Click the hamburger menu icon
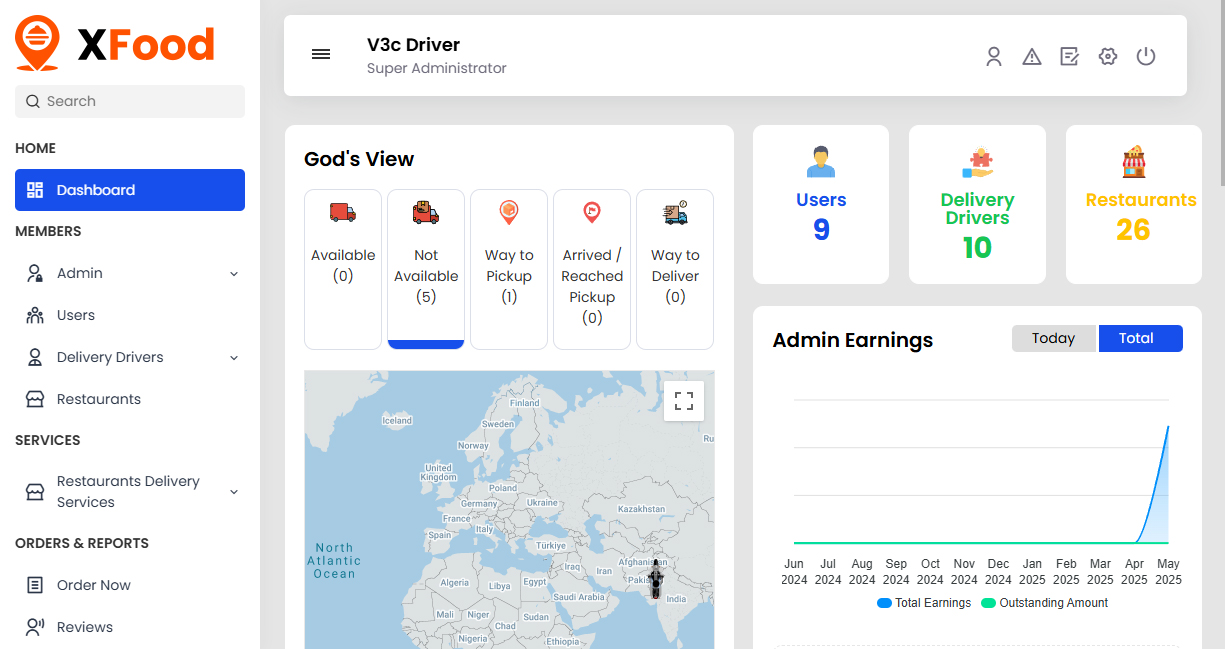Image resolution: width=1225 pixels, height=649 pixels. click(x=321, y=55)
